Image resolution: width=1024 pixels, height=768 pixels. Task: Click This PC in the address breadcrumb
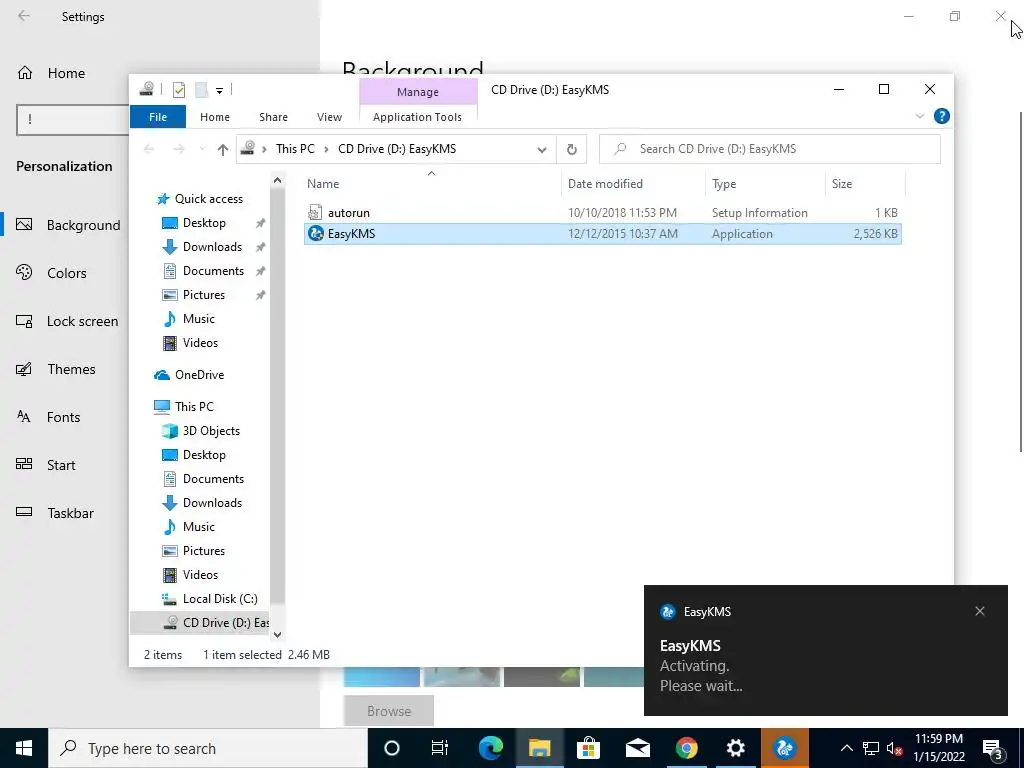tap(295, 149)
